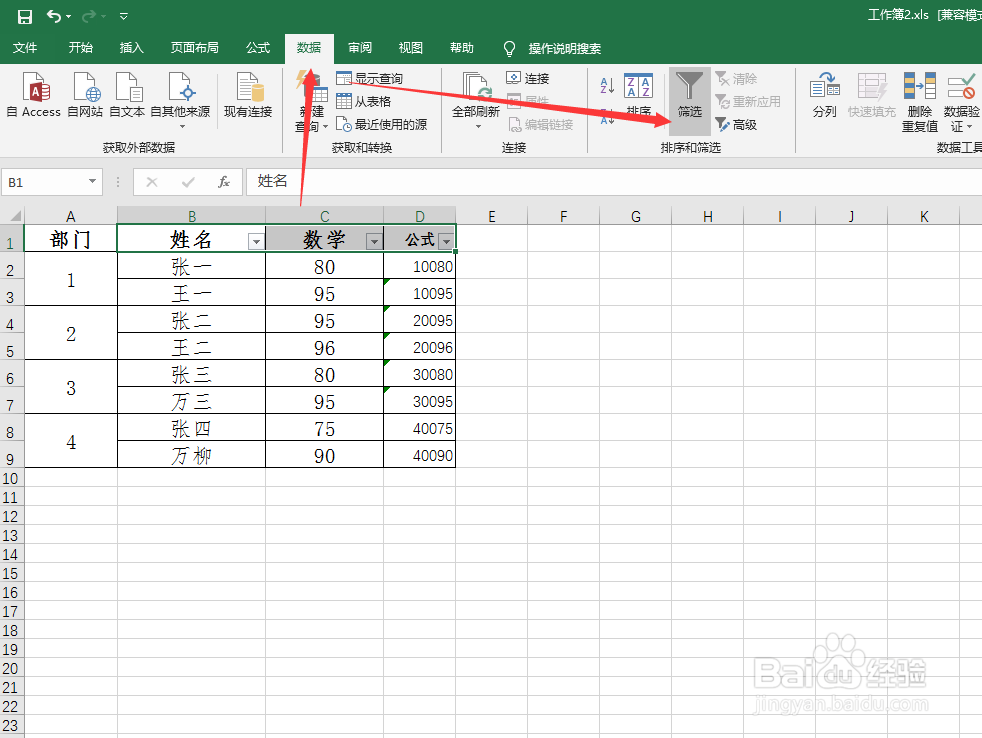Image resolution: width=982 pixels, height=738 pixels.
Task: Click 清除 to clear the filter
Action: coord(736,79)
